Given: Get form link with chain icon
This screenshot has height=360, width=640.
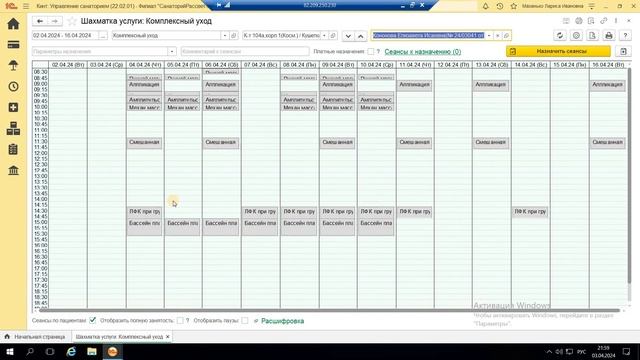Looking at the screenshot, I should [x=604, y=21].
